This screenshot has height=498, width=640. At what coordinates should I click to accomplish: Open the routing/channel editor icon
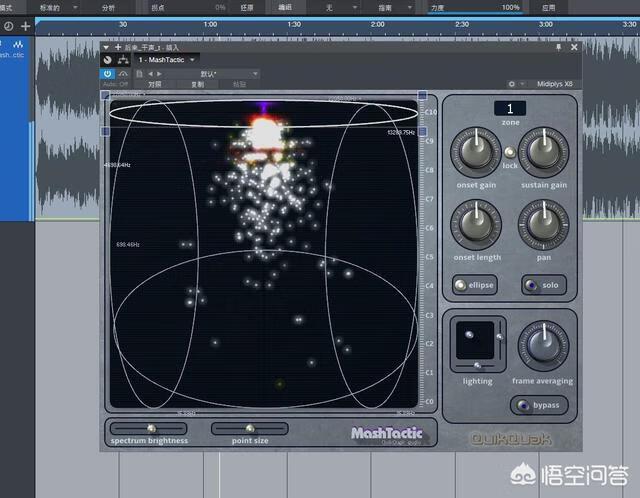tap(123, 60)
